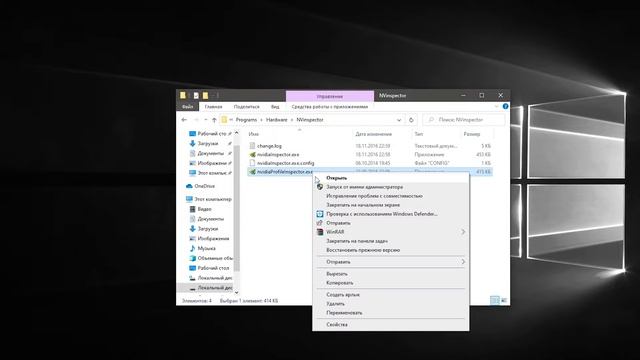The image size is (640, 360).
Task: Choose Переименовать in context menu
Action: coord(391,313)
